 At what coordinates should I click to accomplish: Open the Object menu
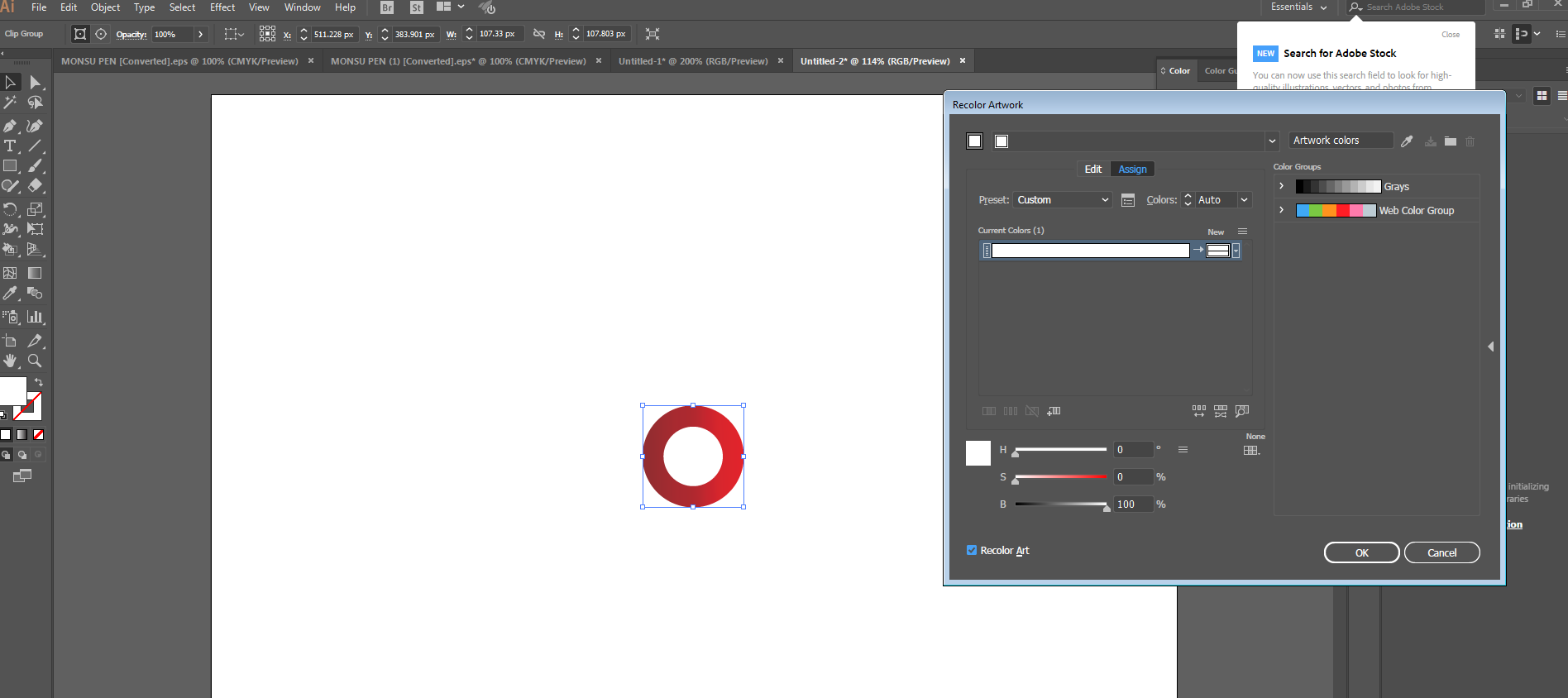pyautogui.click(x=105, y=7)
